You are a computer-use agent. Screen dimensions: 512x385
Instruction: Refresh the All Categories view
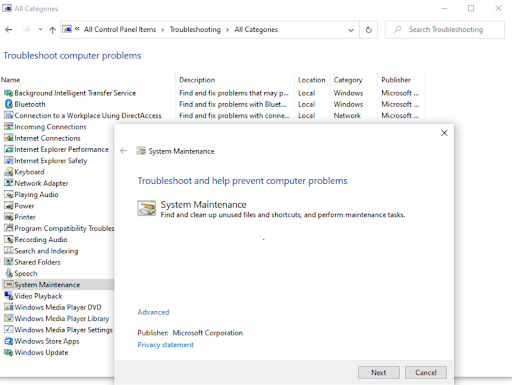click(x=369, y=30)
